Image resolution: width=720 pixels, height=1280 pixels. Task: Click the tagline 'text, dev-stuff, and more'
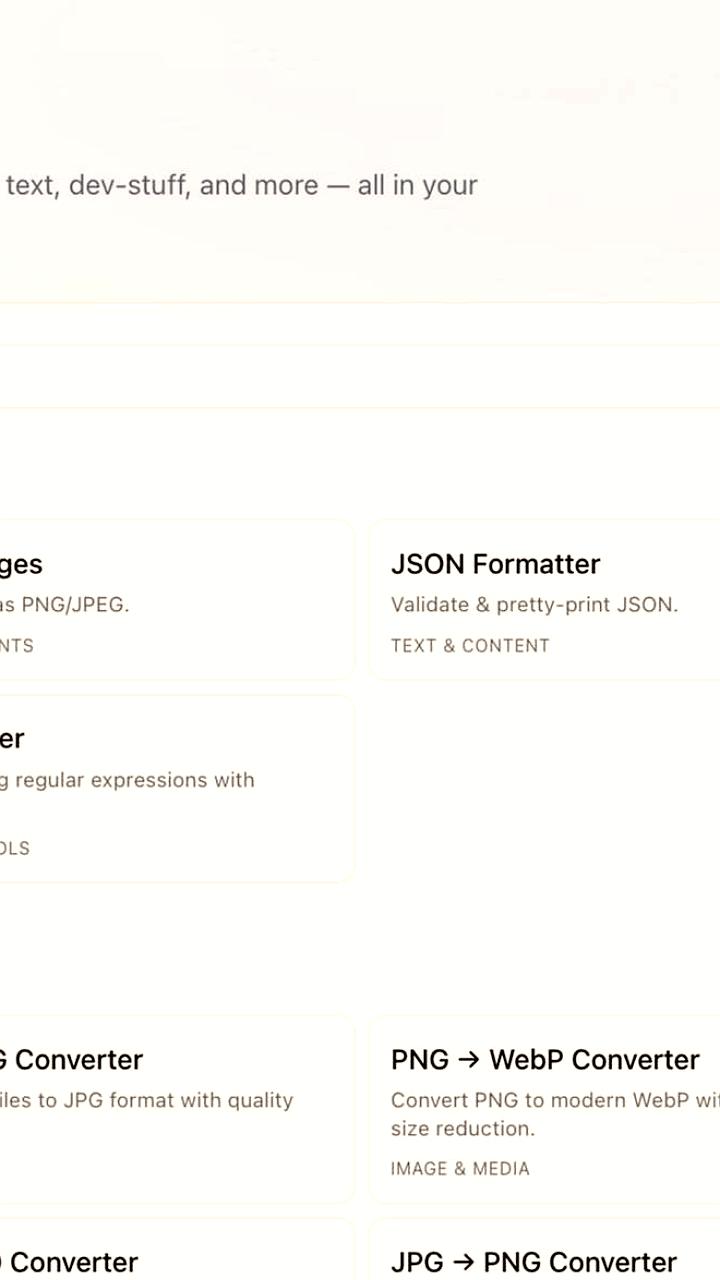162,185
